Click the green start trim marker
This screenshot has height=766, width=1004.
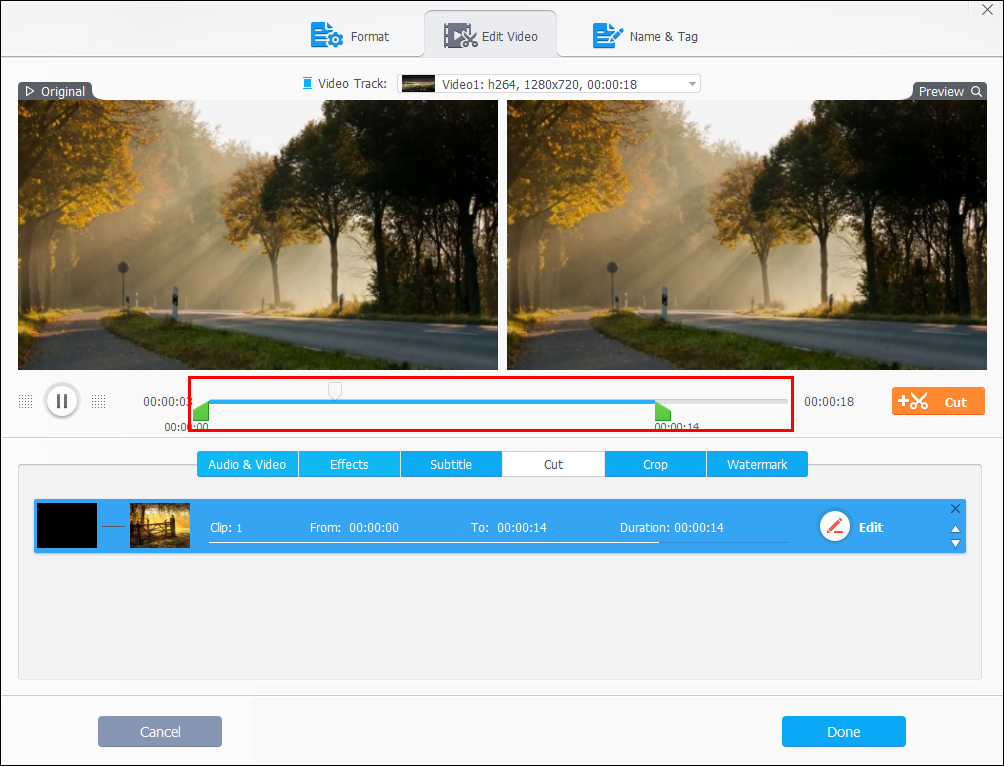(201, 411)
